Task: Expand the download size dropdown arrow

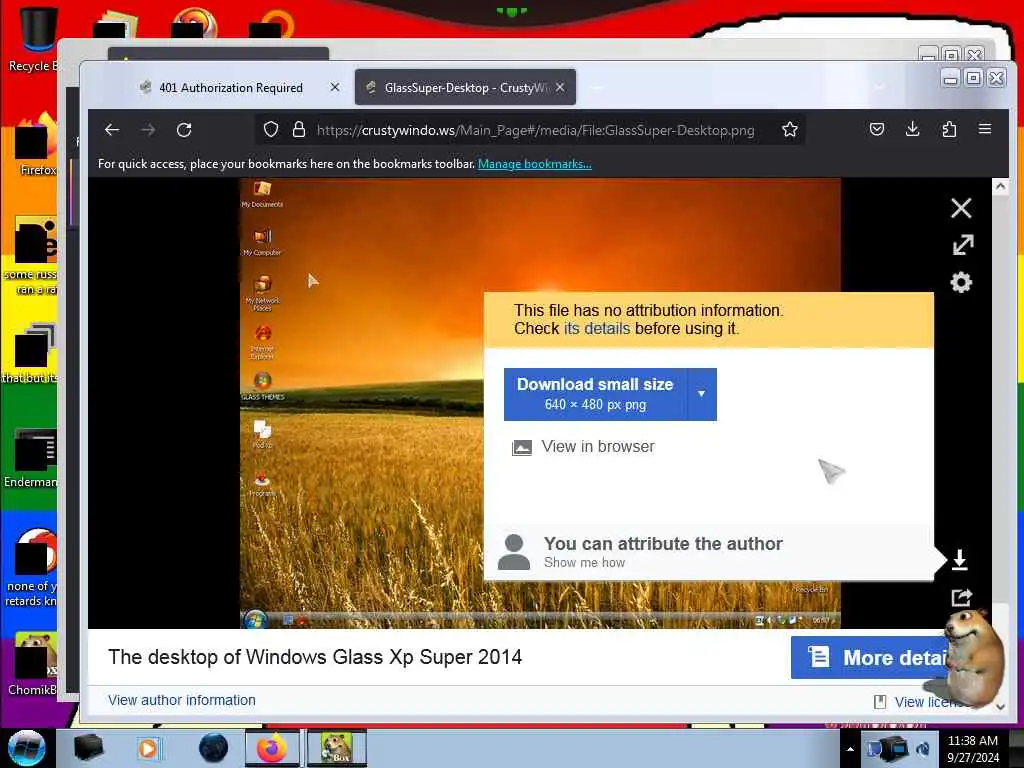Action: tap(701, 394)
